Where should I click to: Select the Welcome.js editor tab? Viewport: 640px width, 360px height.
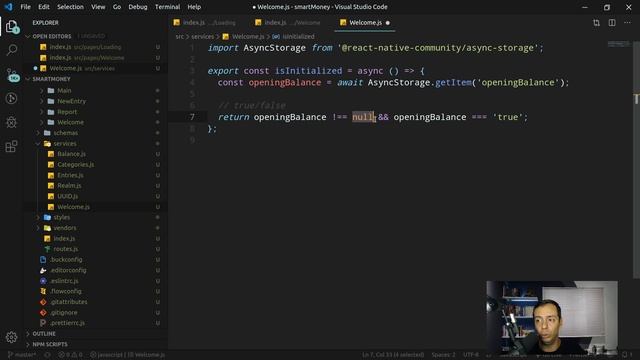click(x=365, y=23)
